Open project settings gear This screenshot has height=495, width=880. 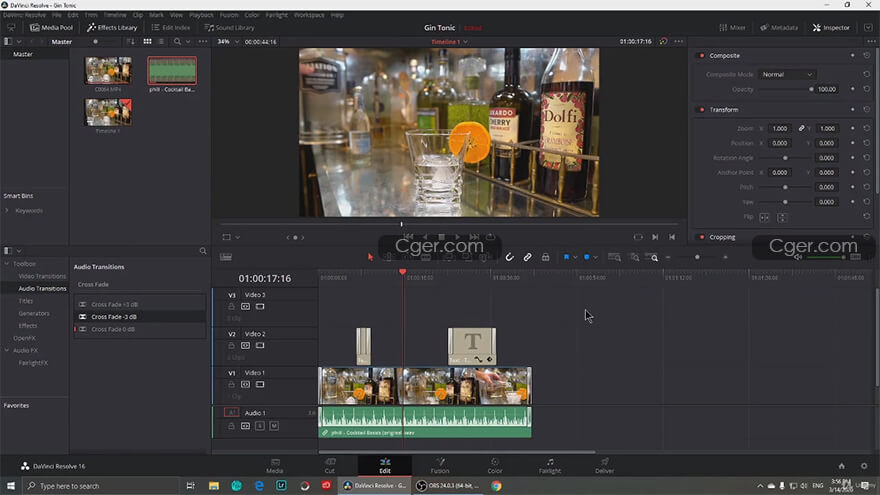(x=864, y=466)
